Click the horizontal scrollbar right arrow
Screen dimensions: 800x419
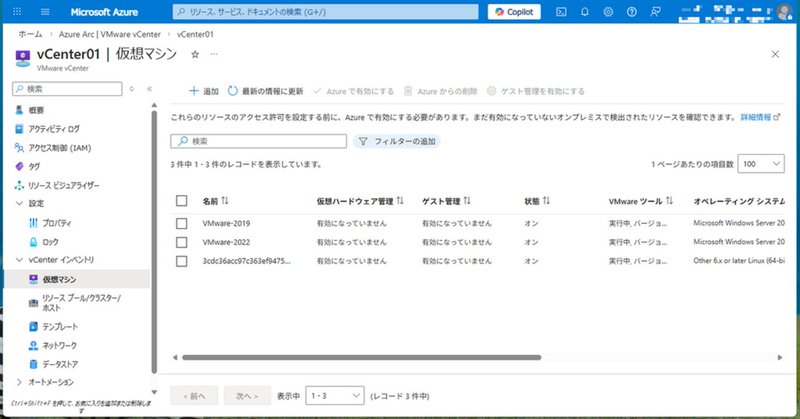coord(780,357)
